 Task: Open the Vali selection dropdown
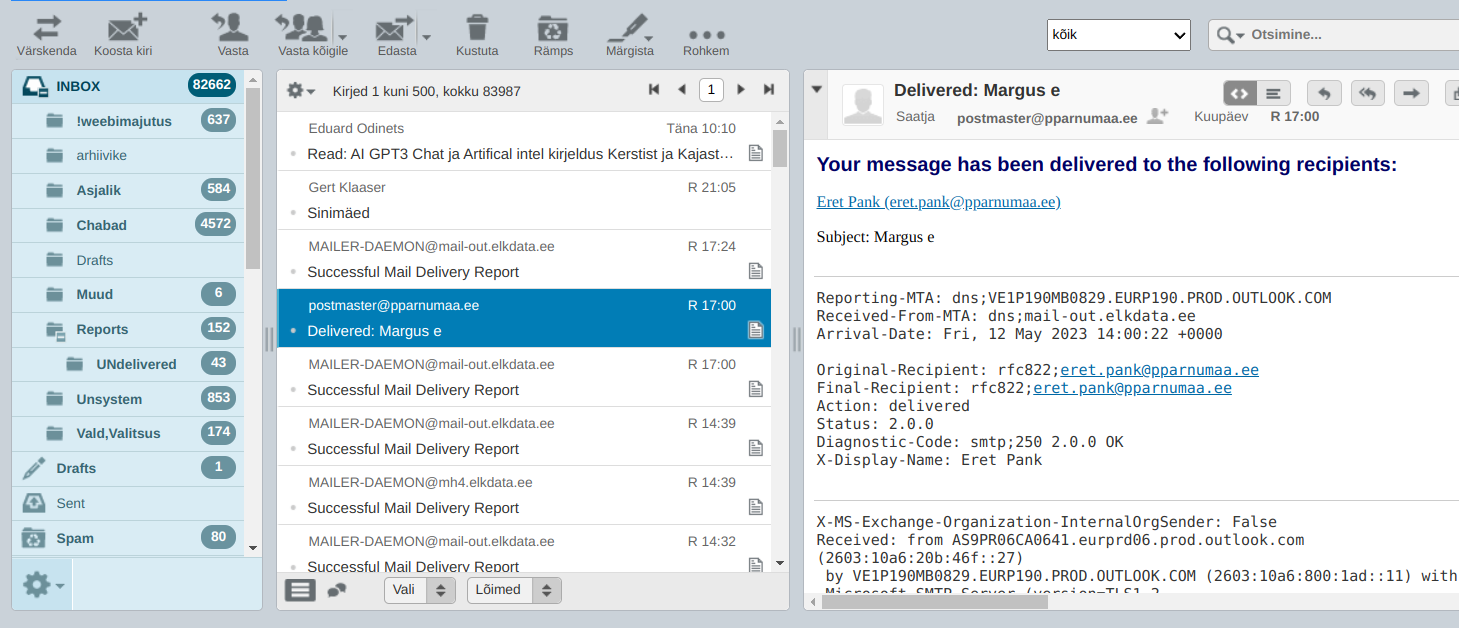[x=420, y=590]
